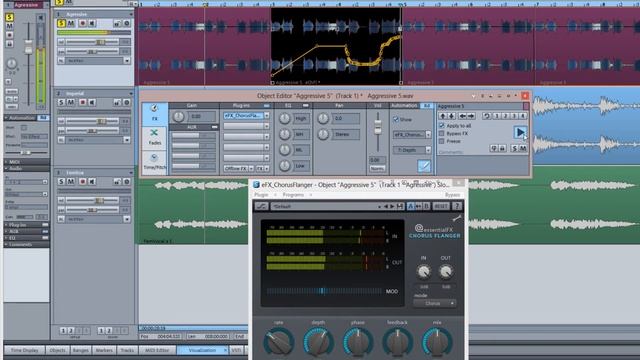This screenshot has height=360, width=640.
Task: Click the lock icon in Object Editor
Action: [502, 149]
